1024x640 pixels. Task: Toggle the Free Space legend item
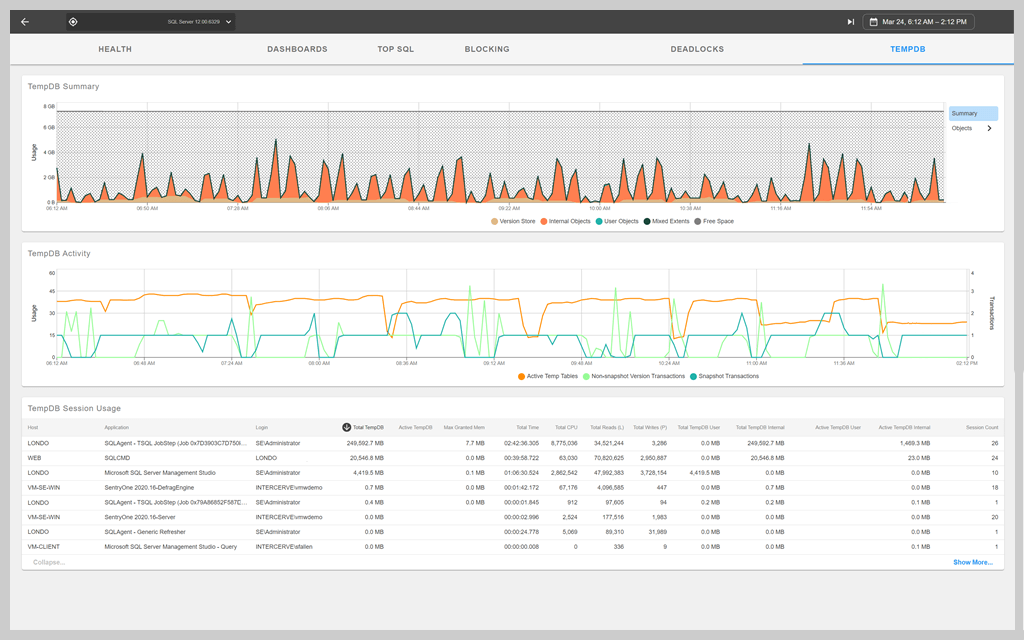[x=711, y=221]
